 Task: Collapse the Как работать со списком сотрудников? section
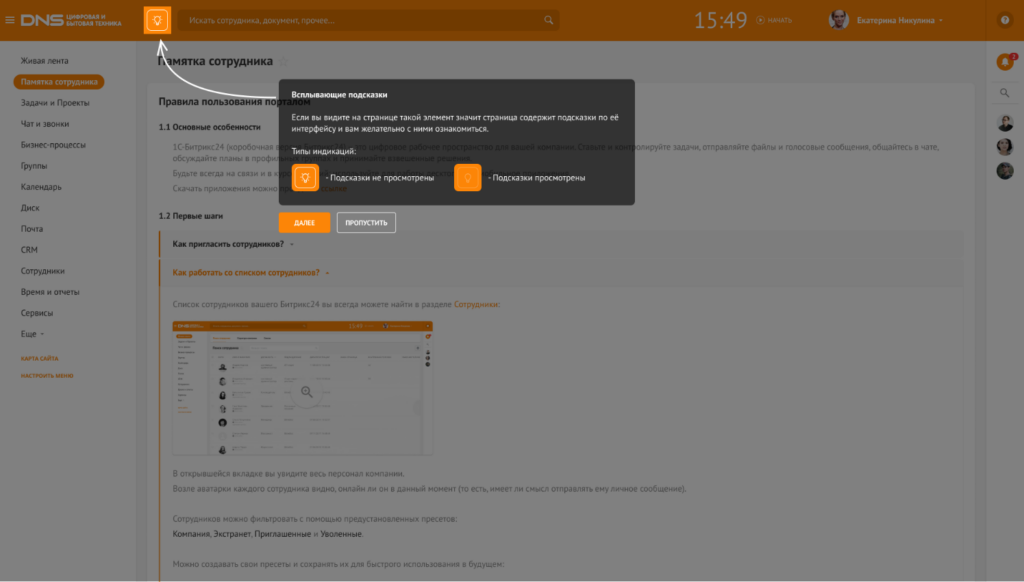(x=251, y=273)
